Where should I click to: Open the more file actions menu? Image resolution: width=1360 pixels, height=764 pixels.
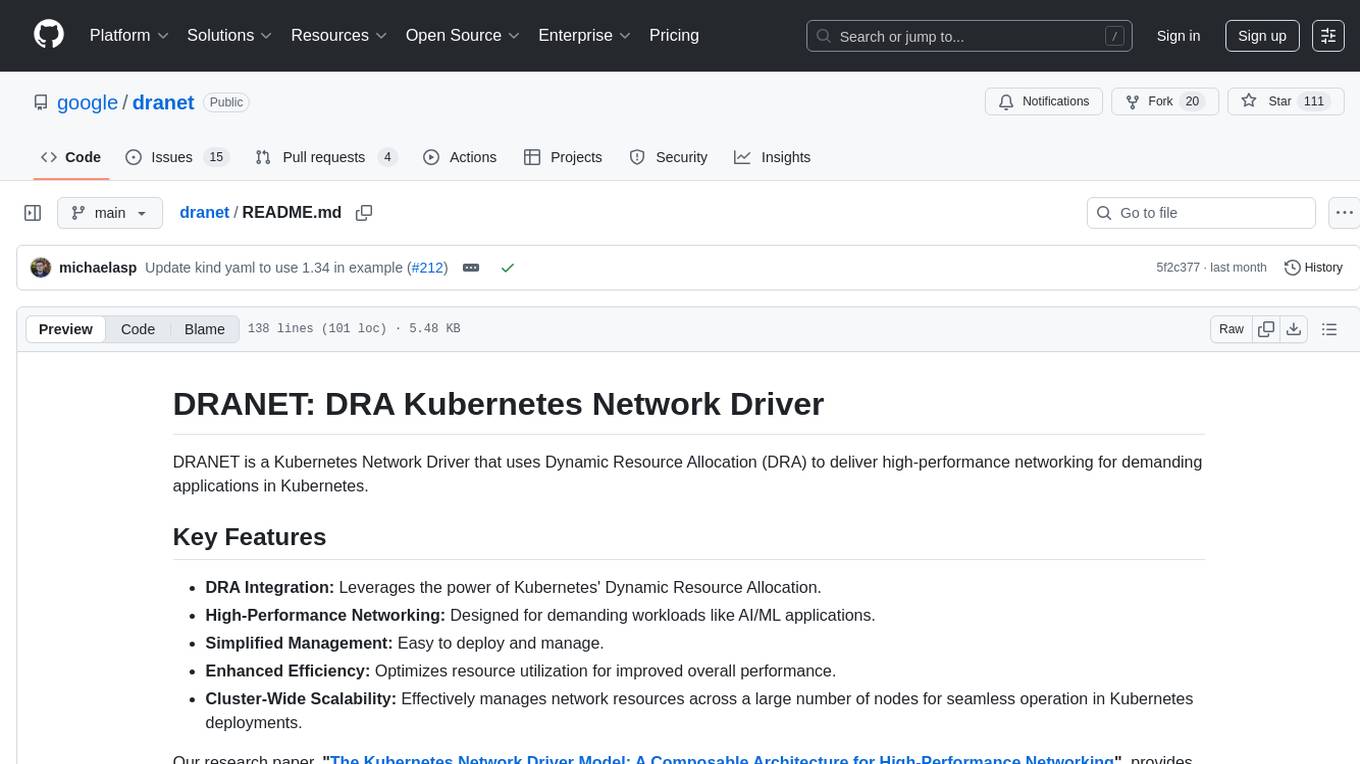click(1344, 213)
